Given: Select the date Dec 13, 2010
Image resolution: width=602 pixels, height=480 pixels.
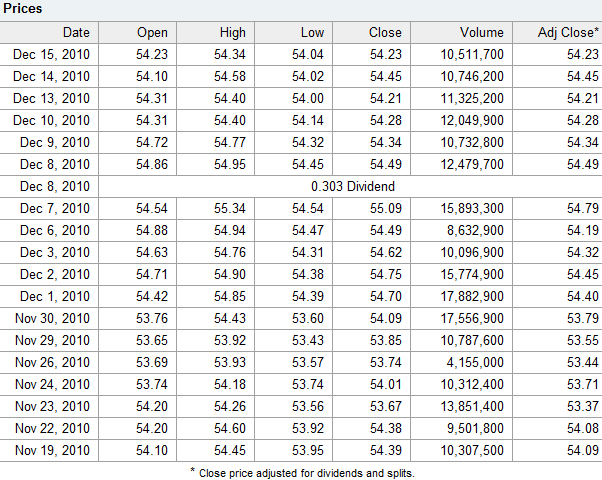Looking at the screenshot, I should (x=51, y=98).
